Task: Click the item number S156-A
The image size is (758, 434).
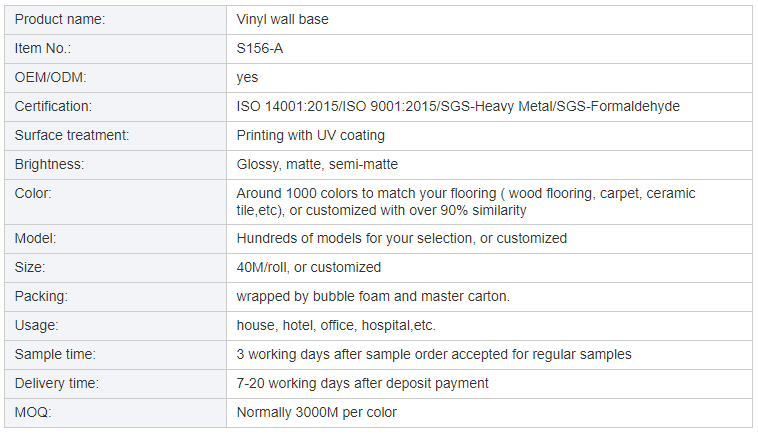Action: [x=260, y=48]
